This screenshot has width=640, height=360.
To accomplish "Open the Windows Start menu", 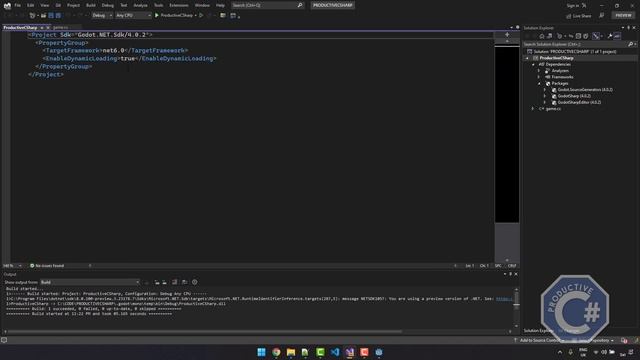I will 261,352.
